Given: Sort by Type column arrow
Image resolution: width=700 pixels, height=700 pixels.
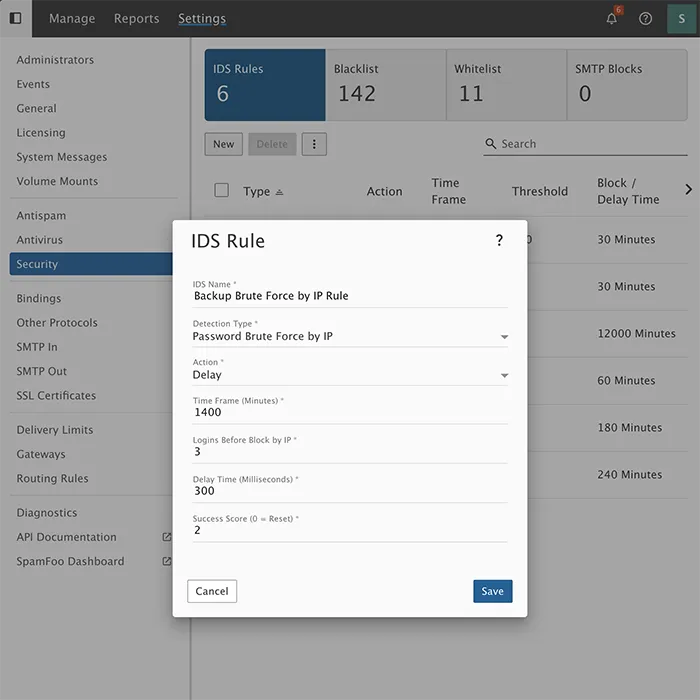Looking at the screenshot, I should click(x=279, y=192).
